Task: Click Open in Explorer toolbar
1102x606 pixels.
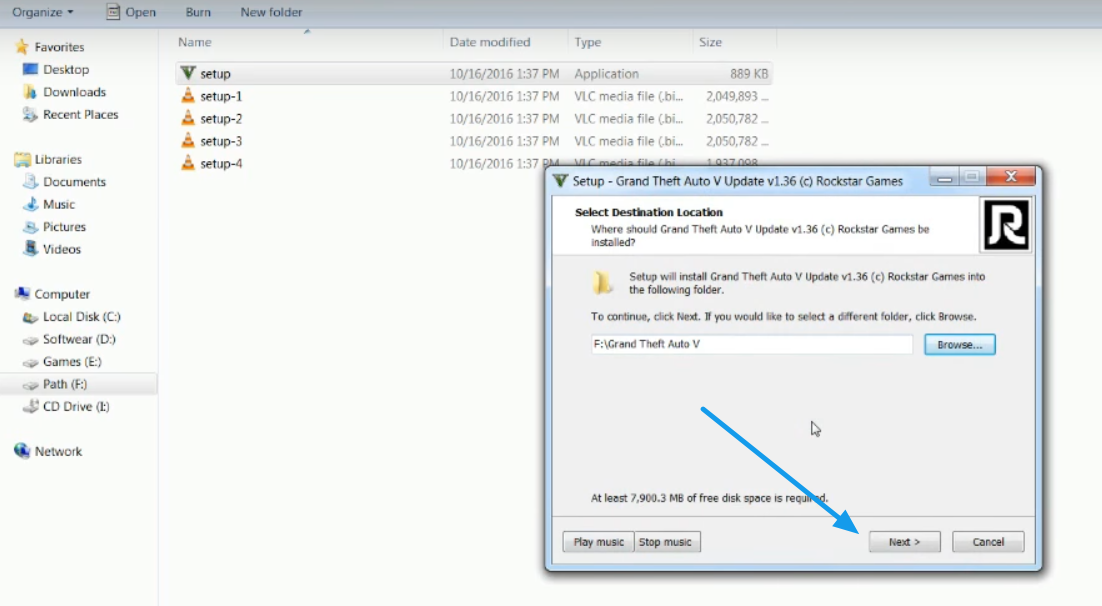Action: tap(131, 12)
